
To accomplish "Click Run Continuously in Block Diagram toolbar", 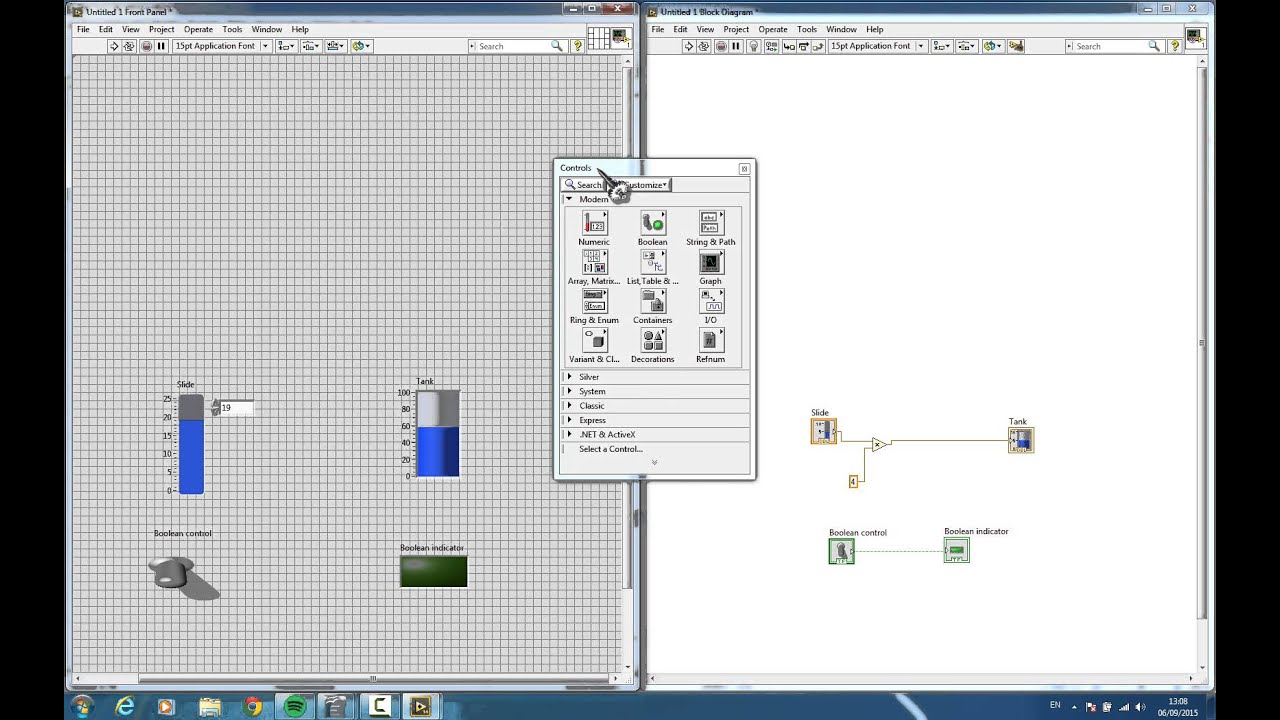I will pos(704,46).
